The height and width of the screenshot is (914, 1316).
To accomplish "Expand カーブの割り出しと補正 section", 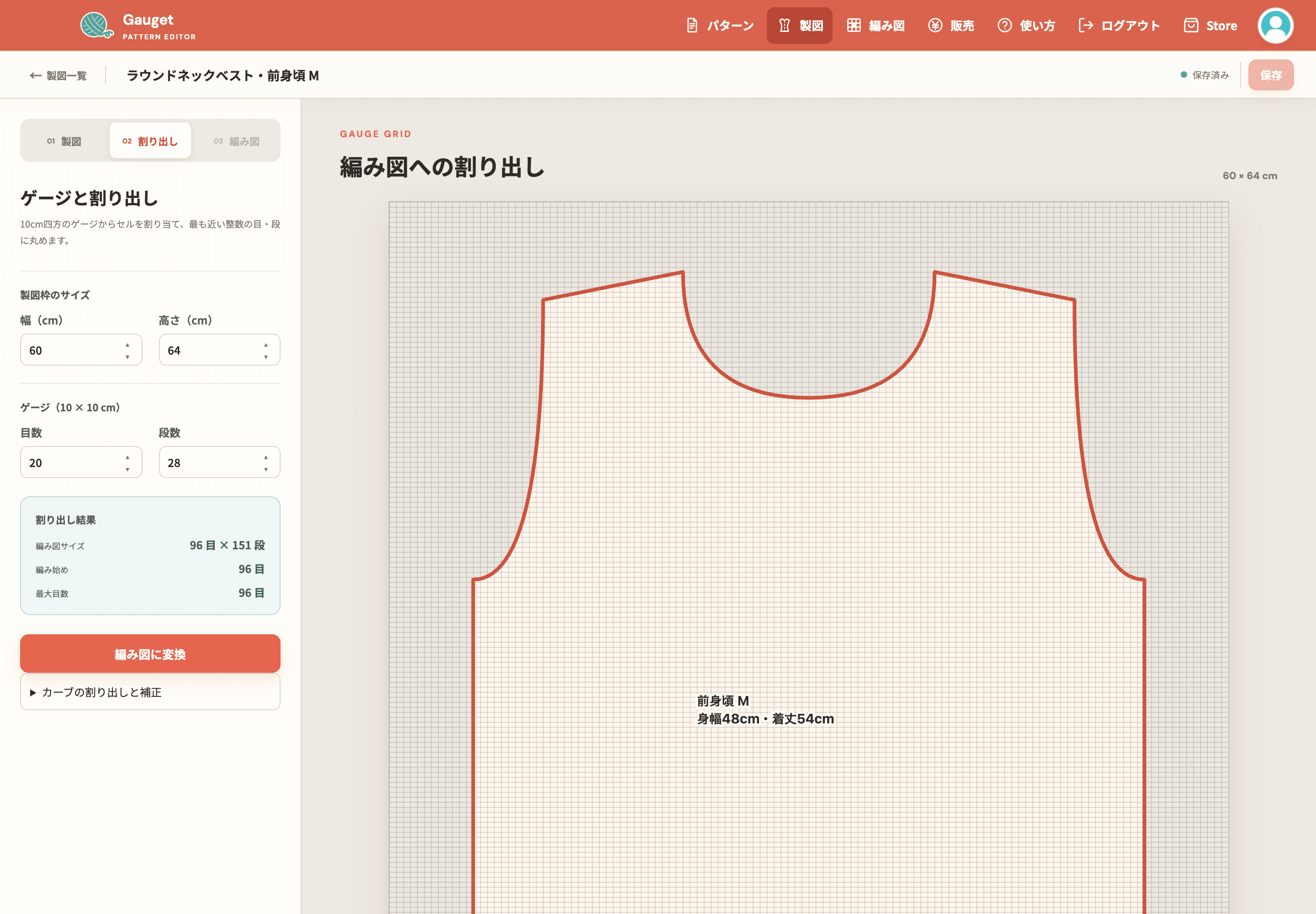I will [150, 692].
